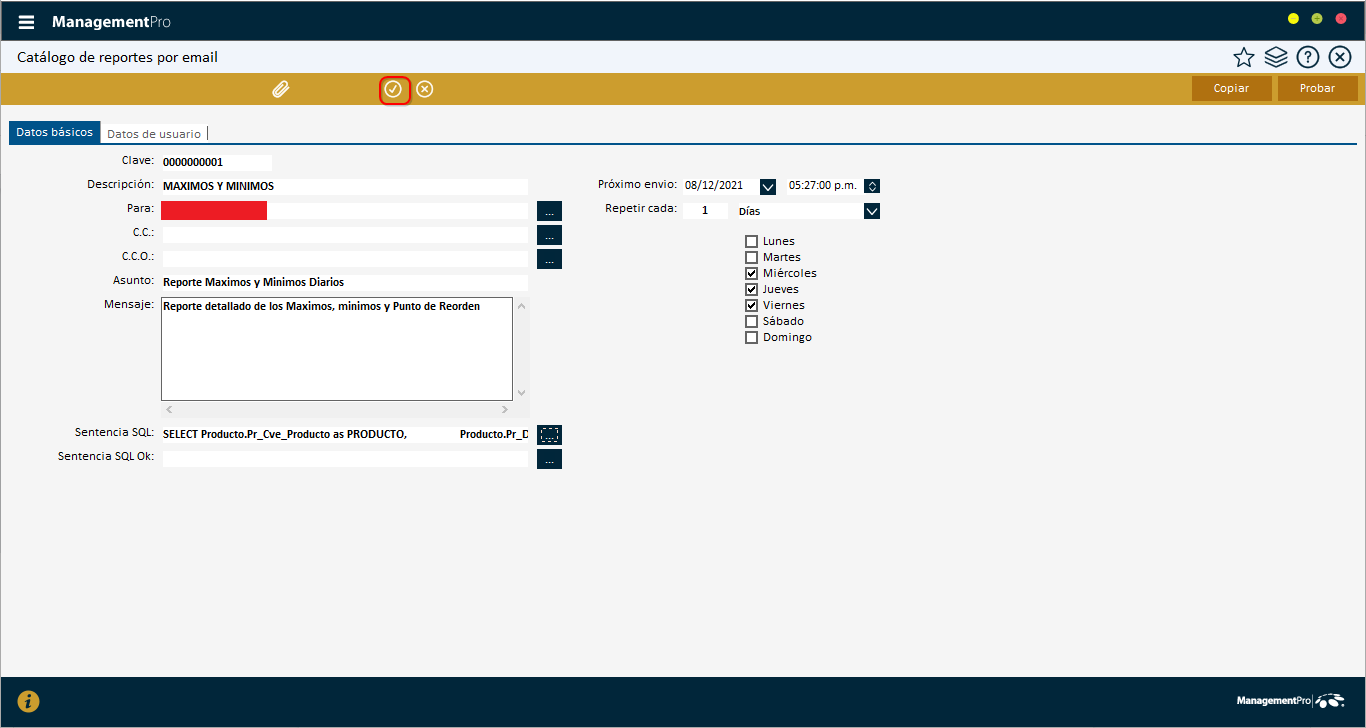The height and width of the screenshot is (728, 1366).
Task: Click the info icon in footer
Action: pos(29,701)
